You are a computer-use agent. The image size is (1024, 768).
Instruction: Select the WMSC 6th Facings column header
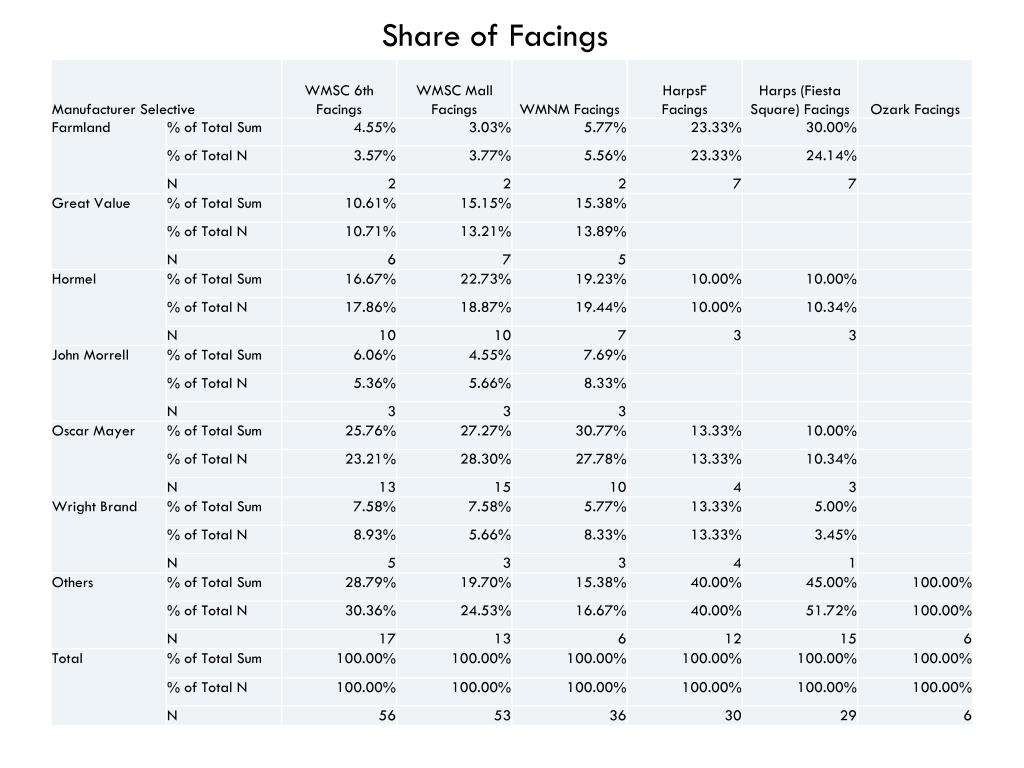coord(339,100)
